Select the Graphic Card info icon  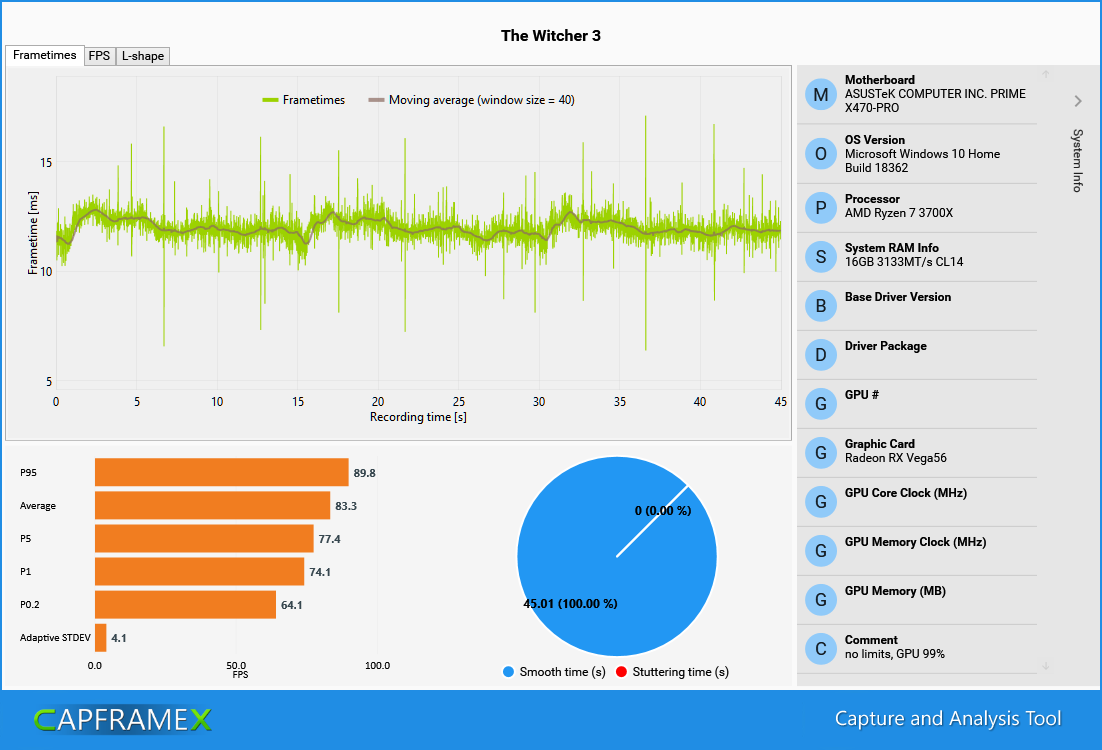[820, 452]
